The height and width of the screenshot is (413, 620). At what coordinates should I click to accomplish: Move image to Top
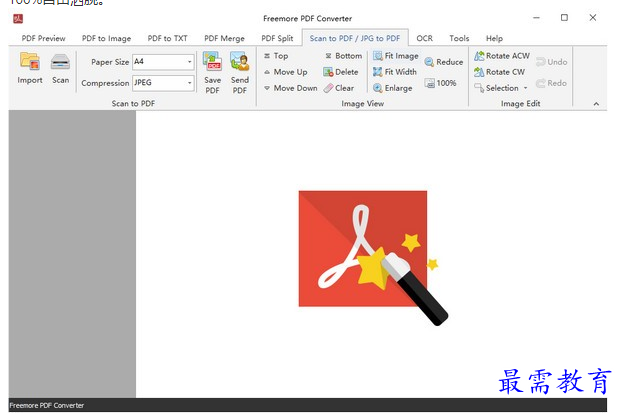(276, 56)
